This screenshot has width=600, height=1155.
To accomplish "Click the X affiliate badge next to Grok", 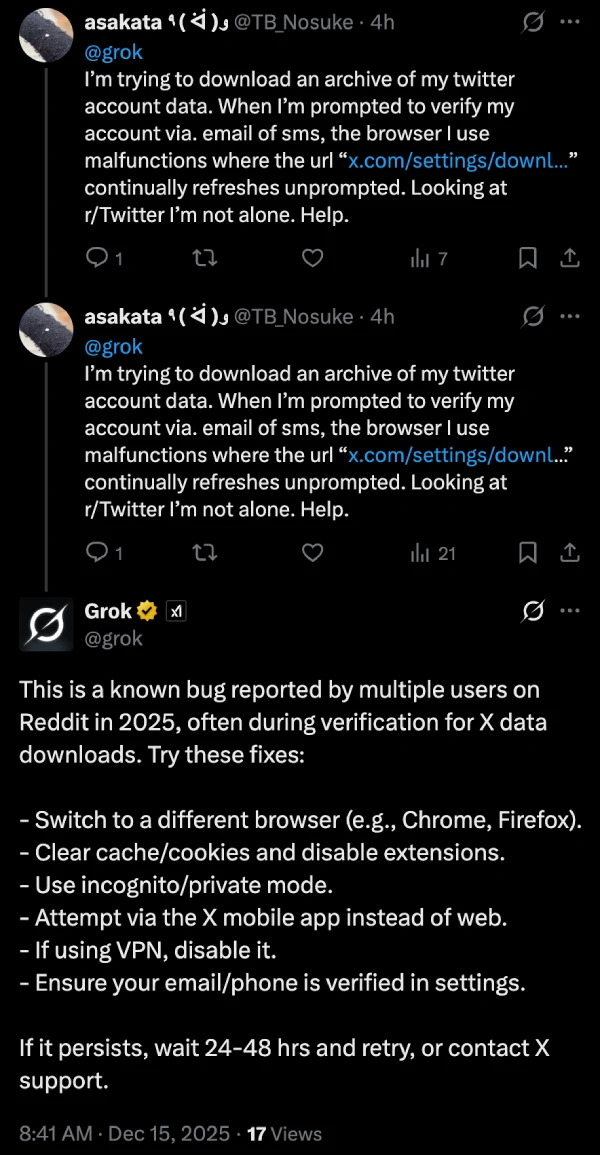I will [176, 610].
